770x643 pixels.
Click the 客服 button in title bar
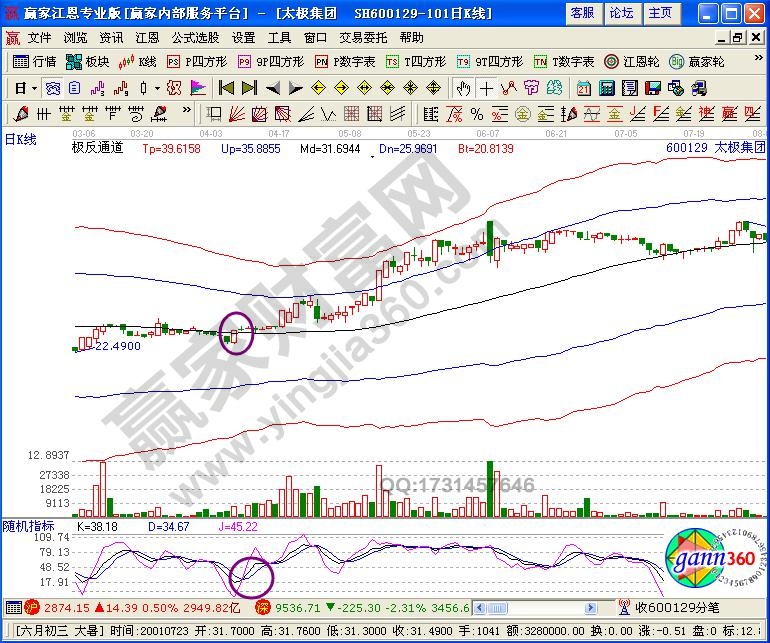[582, 12]
